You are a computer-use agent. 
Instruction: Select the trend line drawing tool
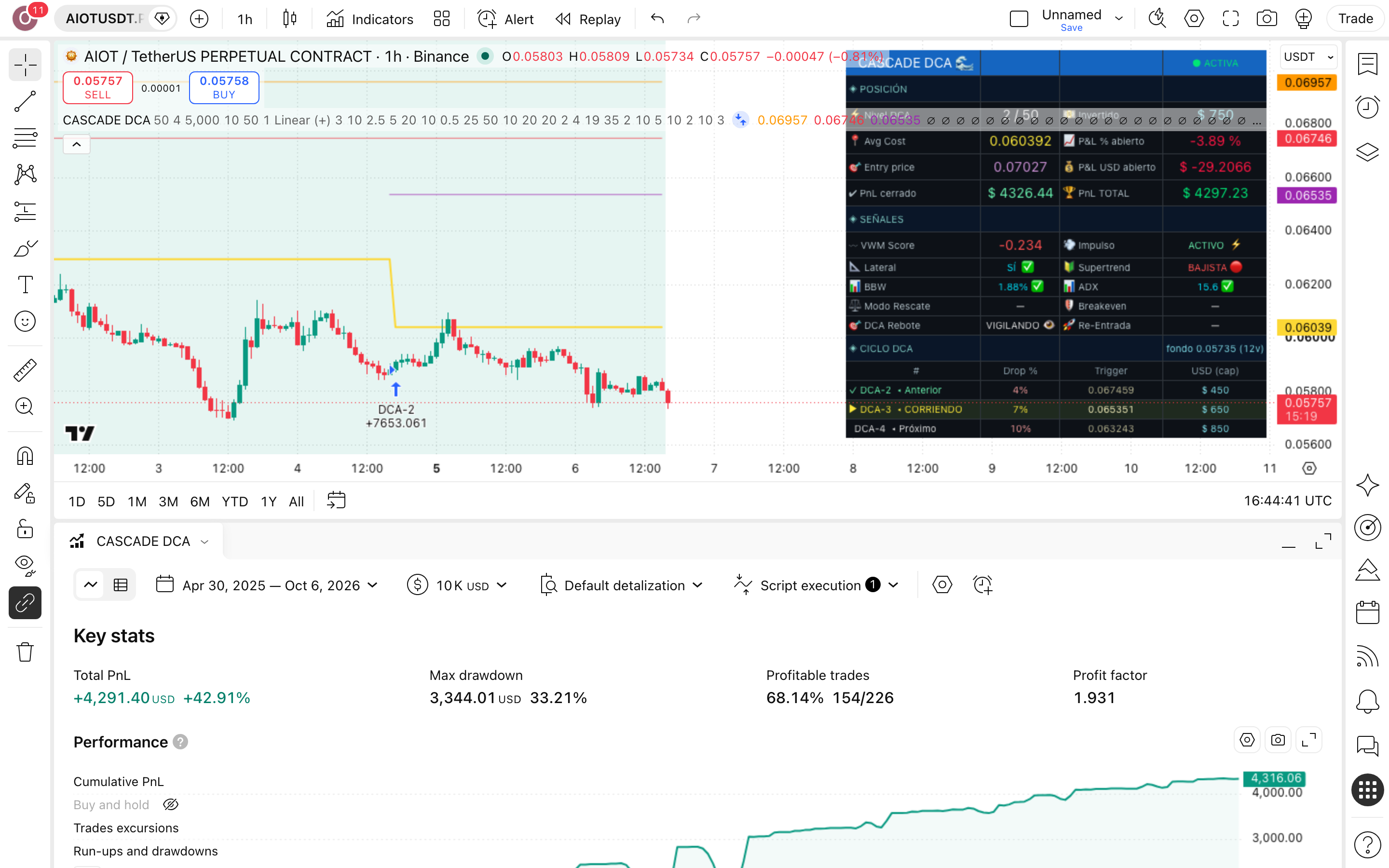(25, 101)
